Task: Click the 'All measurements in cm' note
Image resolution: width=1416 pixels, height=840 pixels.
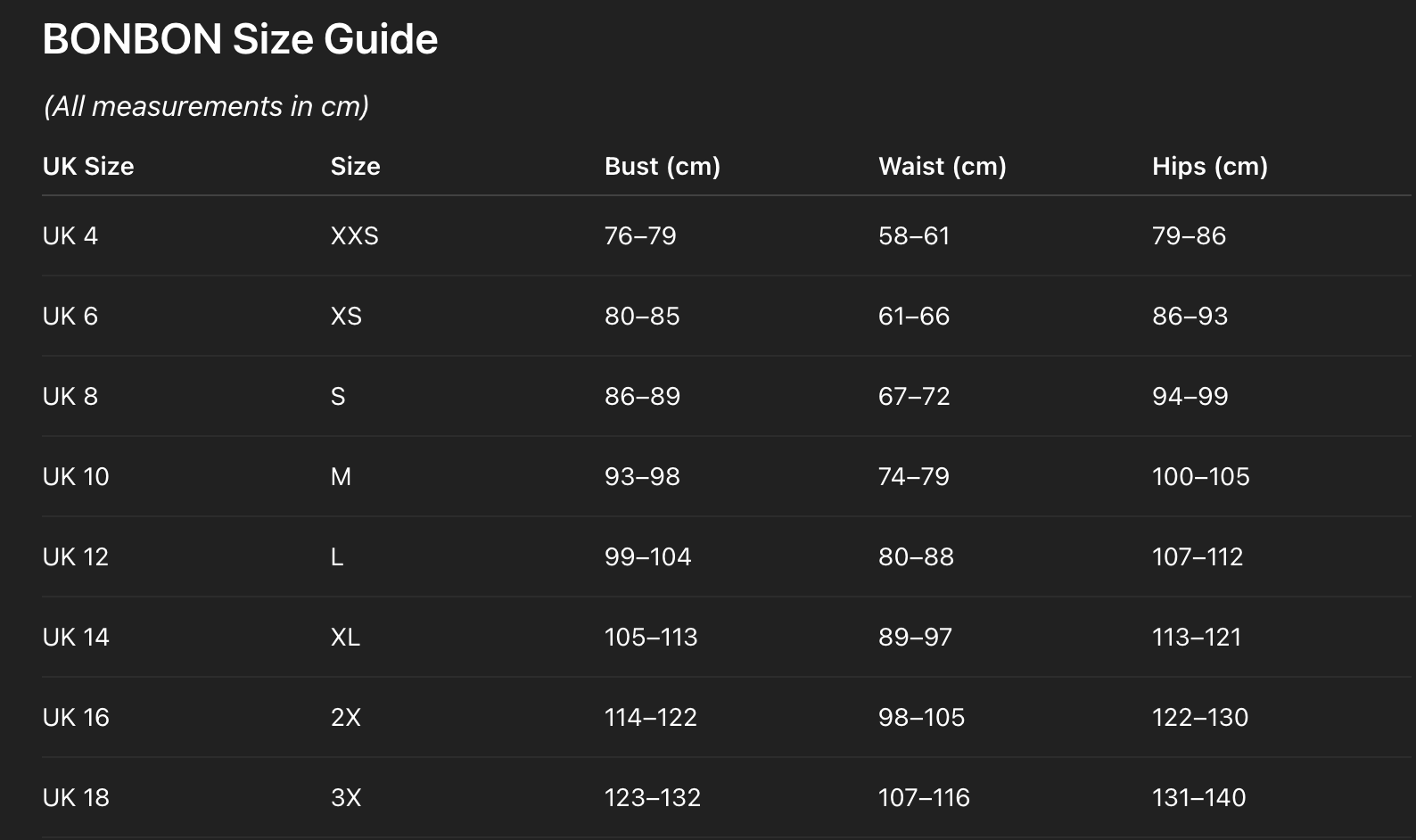Action: [206, 106]
